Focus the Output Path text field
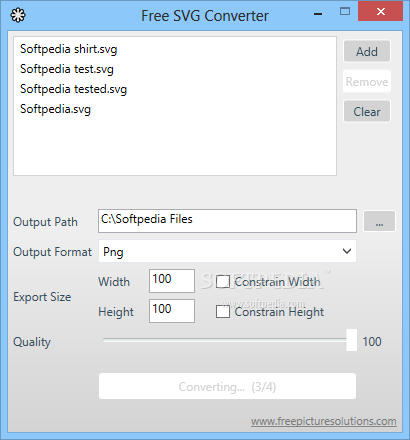Viewport: 410px width, 440px height. coord(227,221)
